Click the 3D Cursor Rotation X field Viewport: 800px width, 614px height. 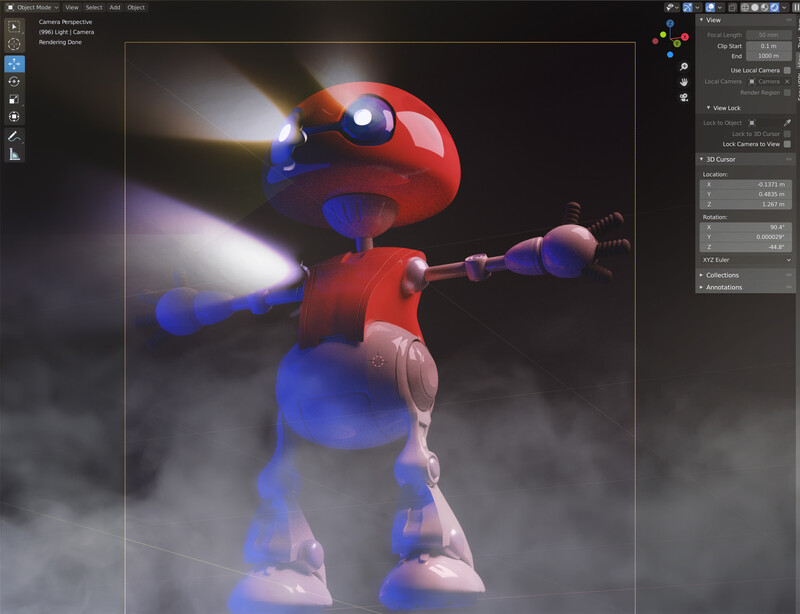click(x=746, y=227)
